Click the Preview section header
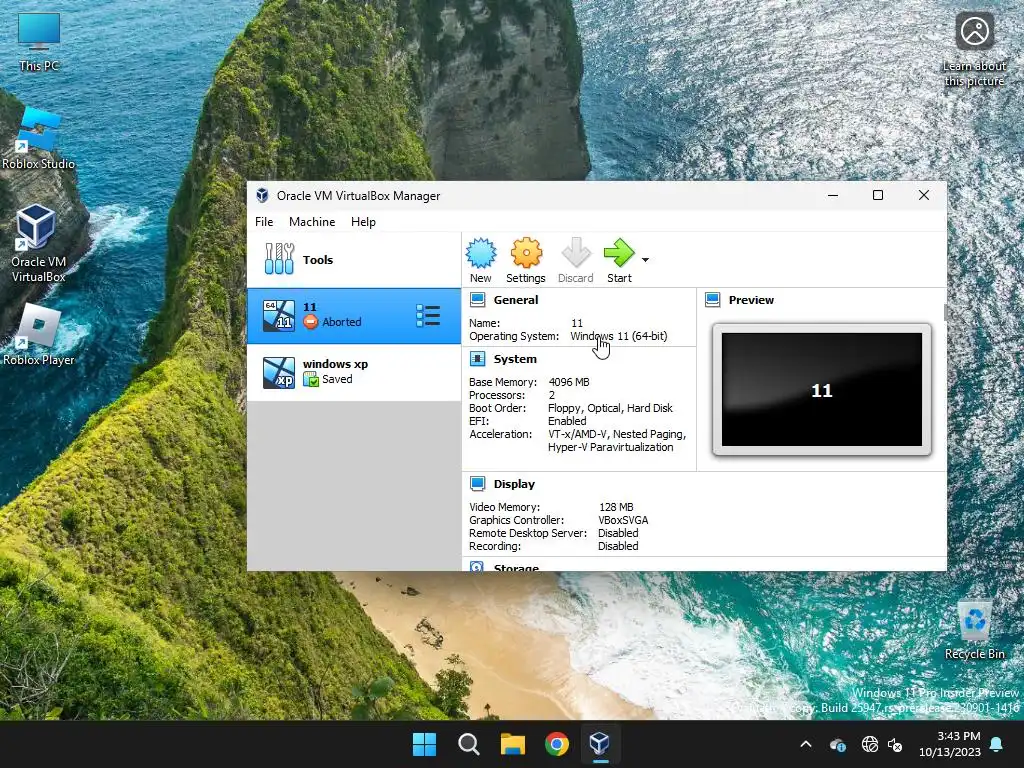Viewport: 1024px width, 768px height. (751, 300)
